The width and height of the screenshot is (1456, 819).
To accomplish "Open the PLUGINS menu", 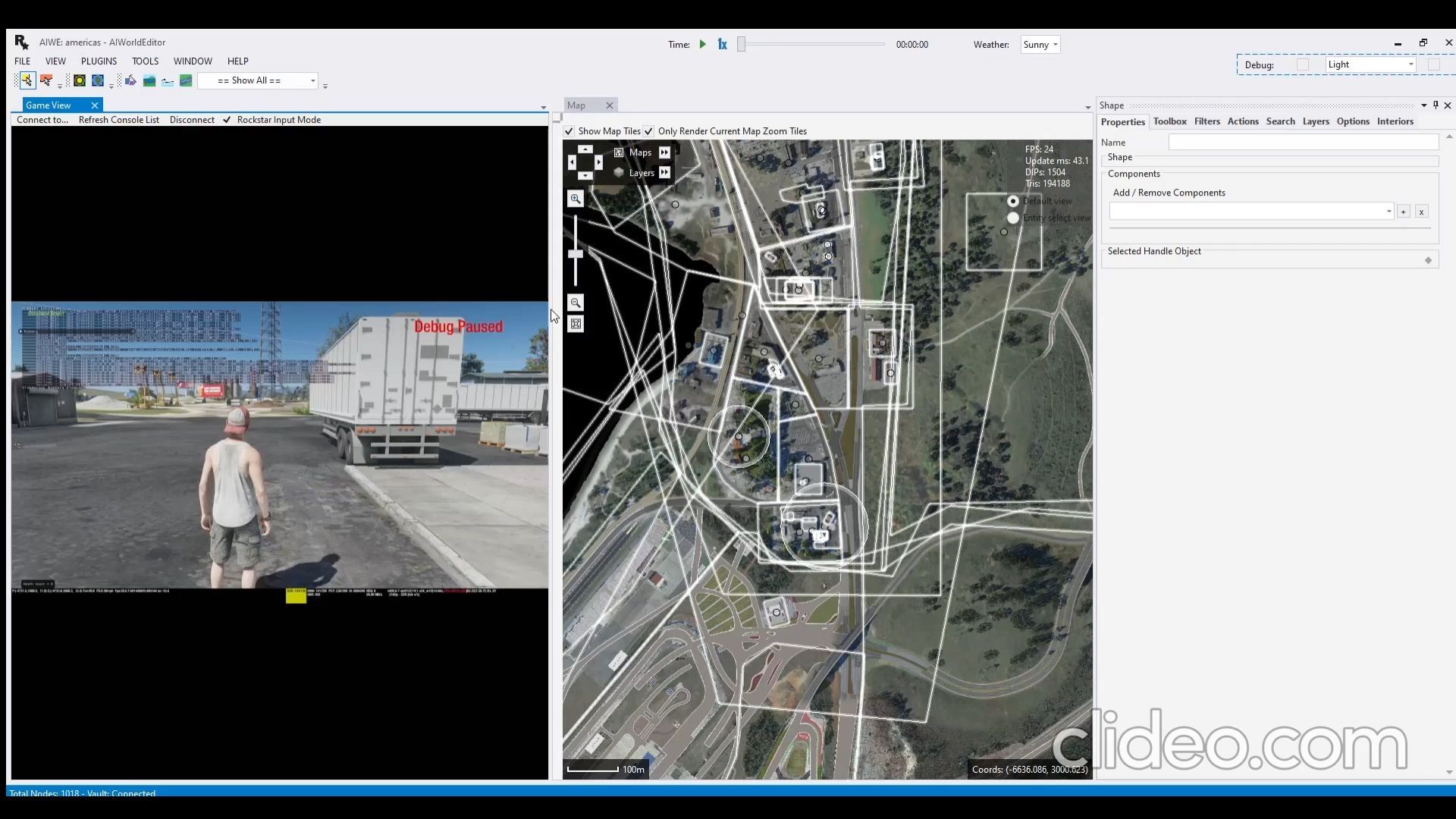I will coord(99,61).
